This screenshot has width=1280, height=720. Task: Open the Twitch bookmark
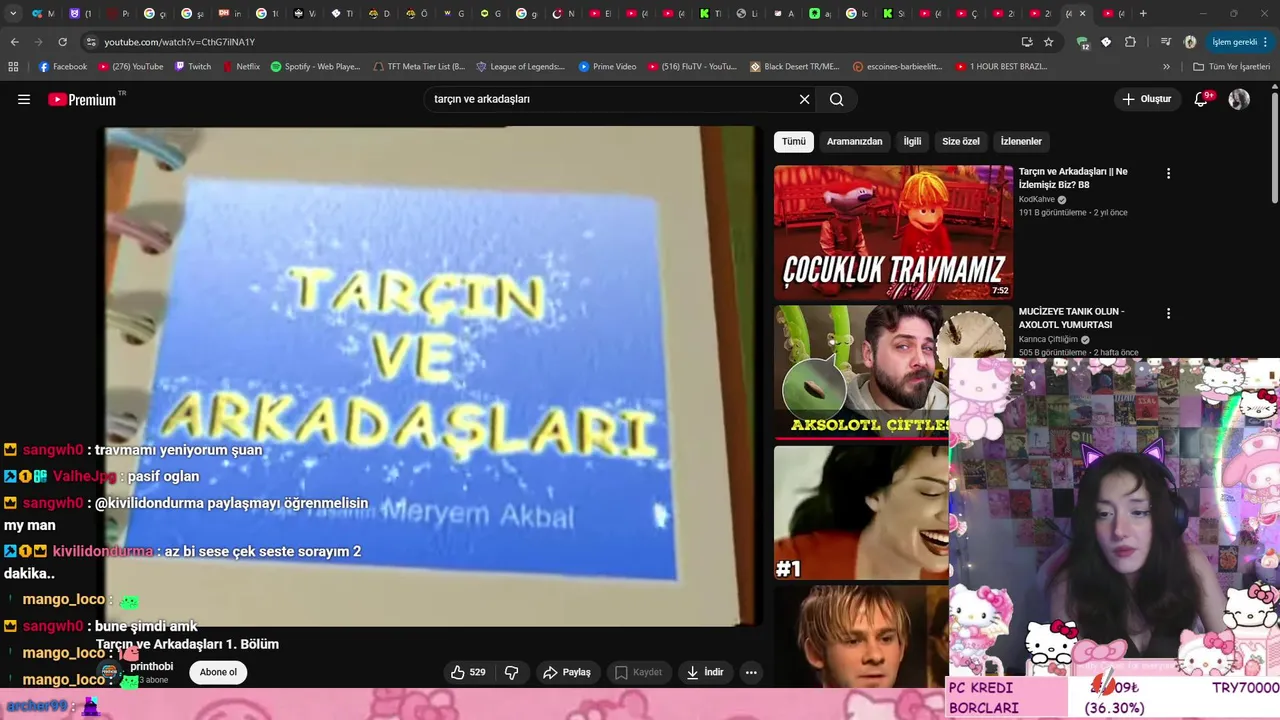[193, 67]
